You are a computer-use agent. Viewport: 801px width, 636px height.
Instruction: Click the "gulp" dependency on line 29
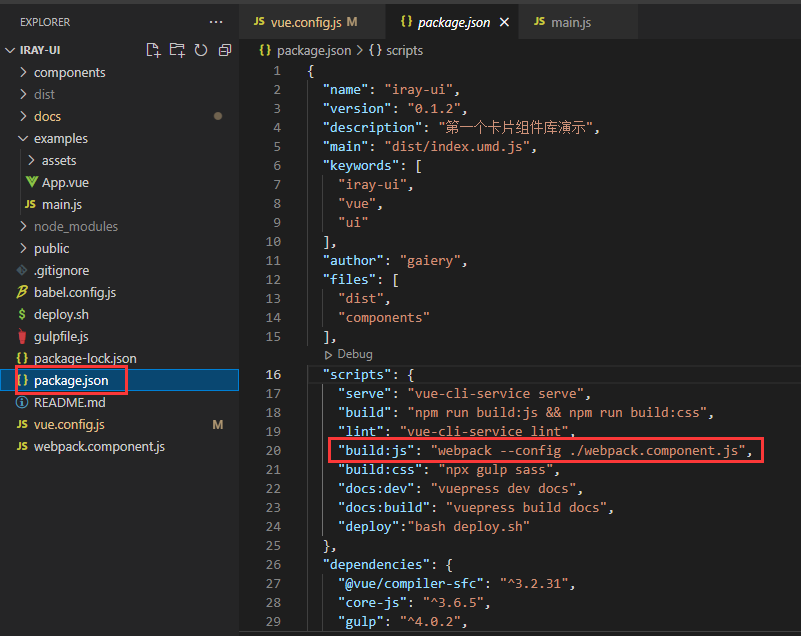pos(361,622)
